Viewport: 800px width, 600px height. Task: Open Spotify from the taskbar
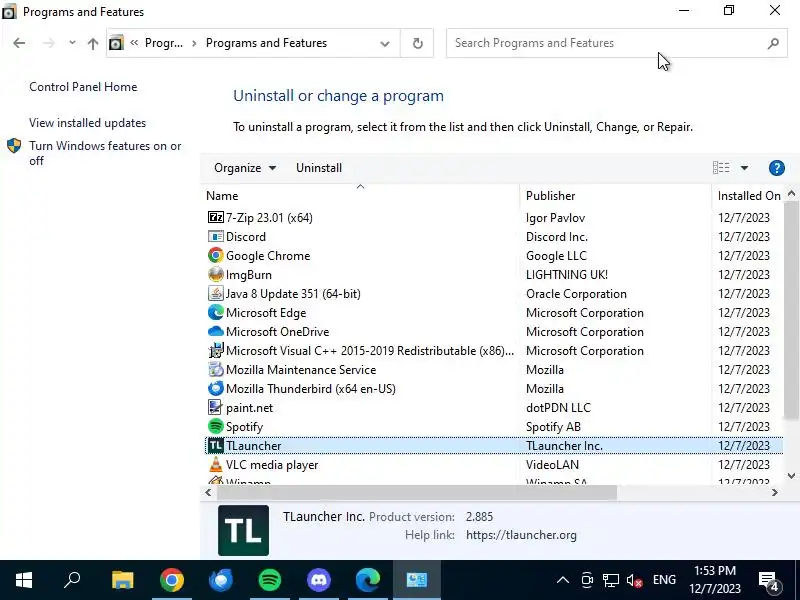pos(270,580)
